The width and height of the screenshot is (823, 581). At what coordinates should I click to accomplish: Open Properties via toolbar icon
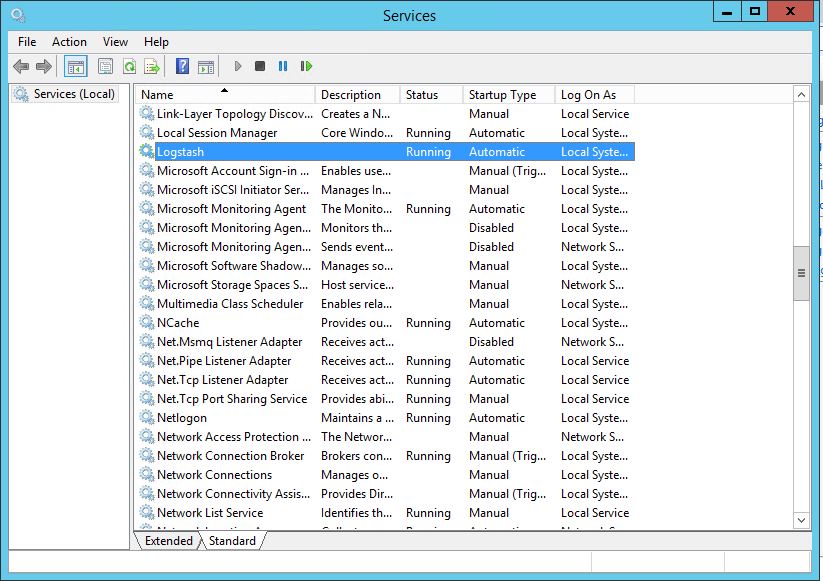(x=105, y=67)
